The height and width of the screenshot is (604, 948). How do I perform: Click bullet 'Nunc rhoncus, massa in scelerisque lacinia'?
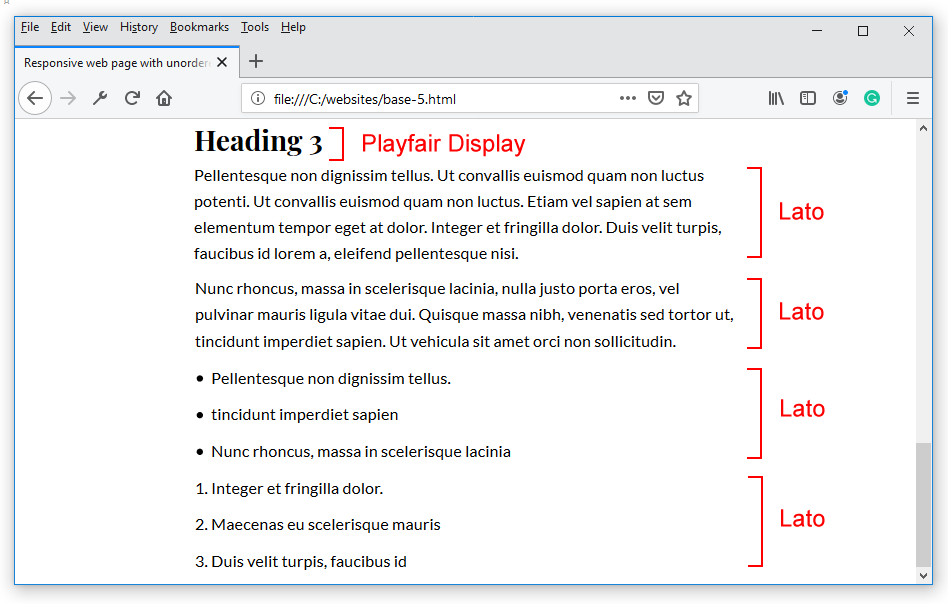tap(361, 452)
